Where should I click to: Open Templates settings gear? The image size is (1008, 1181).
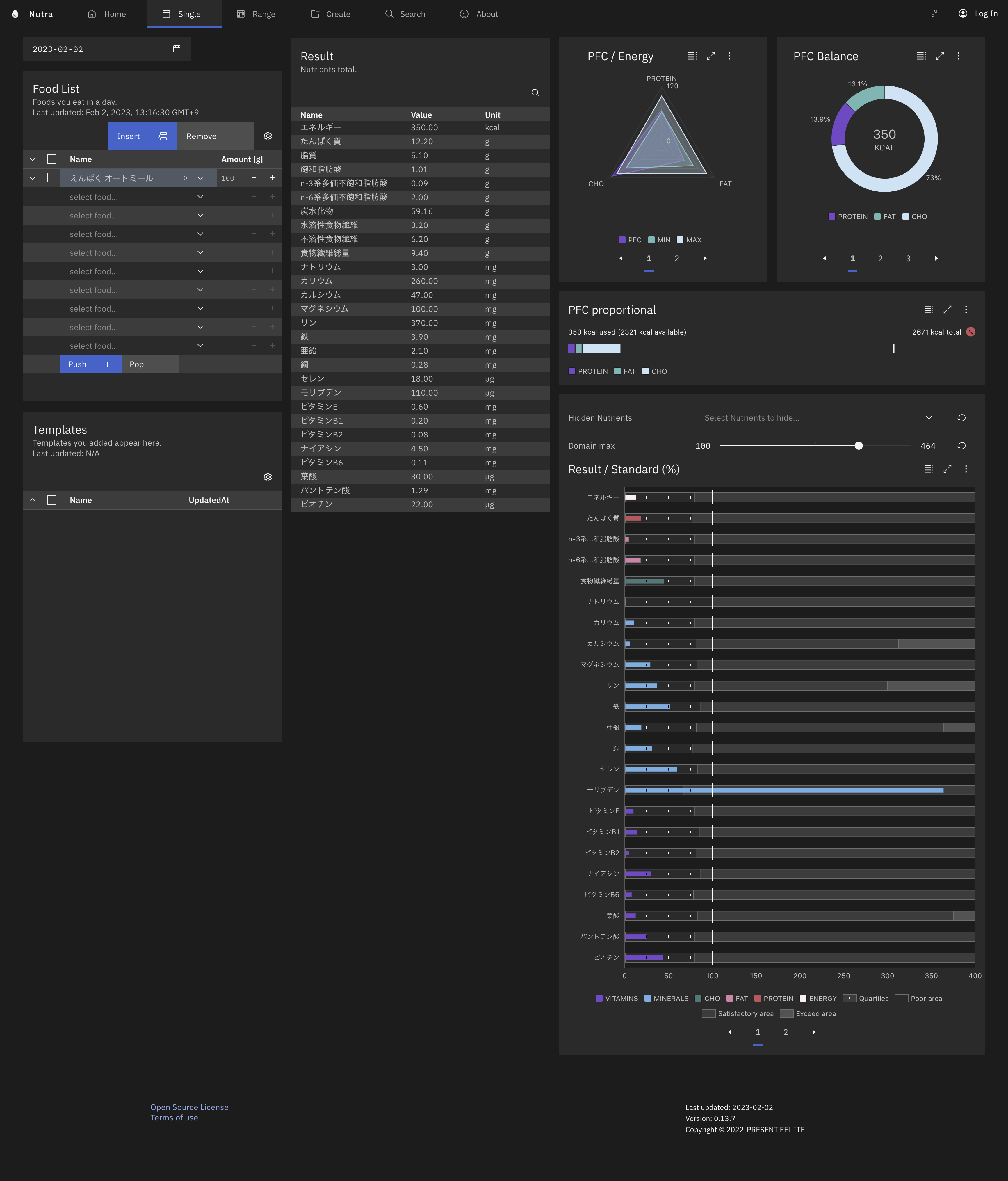268,477
